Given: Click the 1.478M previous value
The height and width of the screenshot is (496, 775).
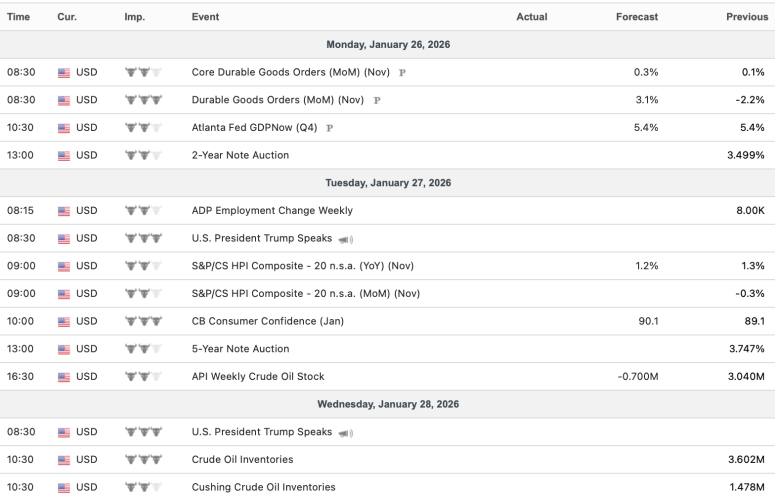Looking at the screenshot, I should 747,487.
